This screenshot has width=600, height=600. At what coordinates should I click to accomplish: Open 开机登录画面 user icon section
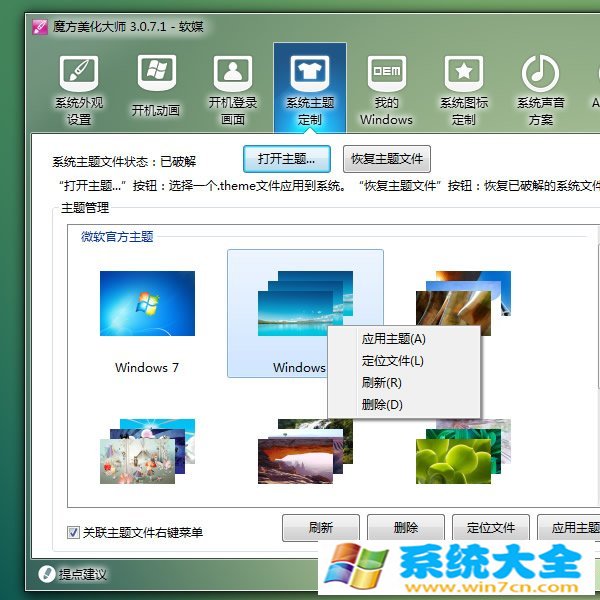[x=233, y=90]
